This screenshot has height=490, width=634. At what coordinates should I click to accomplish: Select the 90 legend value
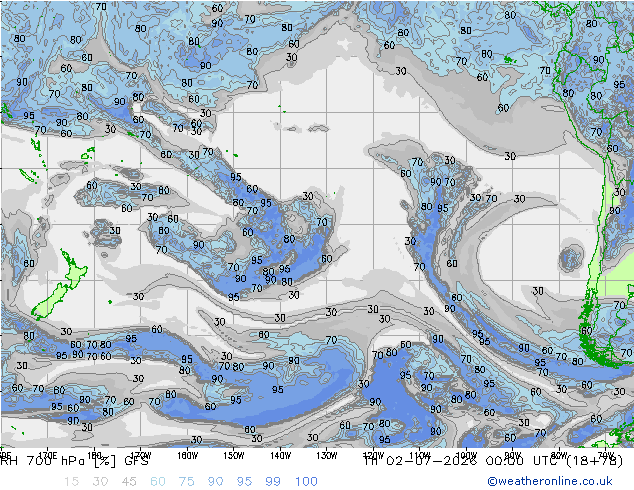tap(216, 482)
